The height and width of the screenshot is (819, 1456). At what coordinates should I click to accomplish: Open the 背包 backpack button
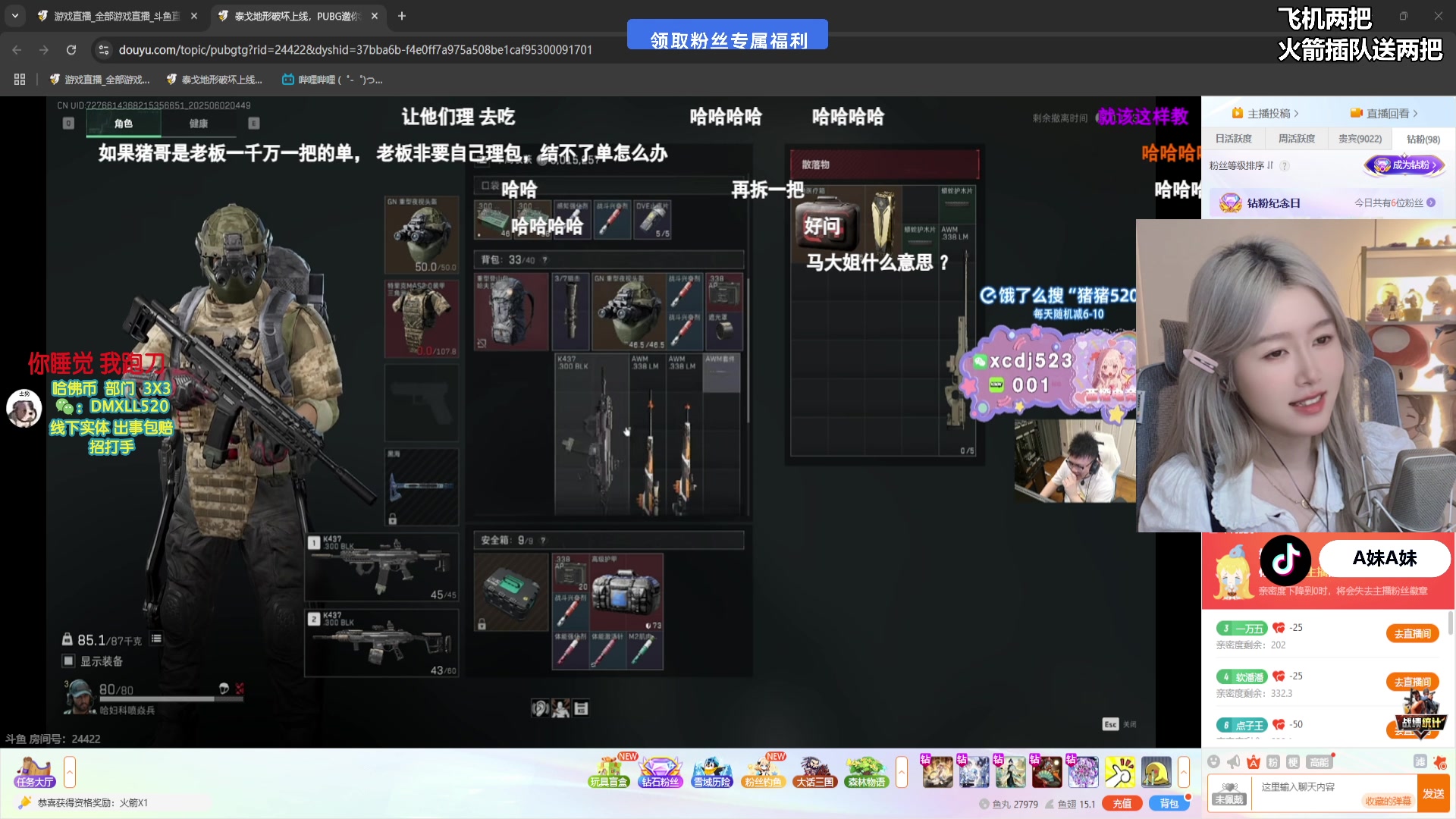(1169, 804)
